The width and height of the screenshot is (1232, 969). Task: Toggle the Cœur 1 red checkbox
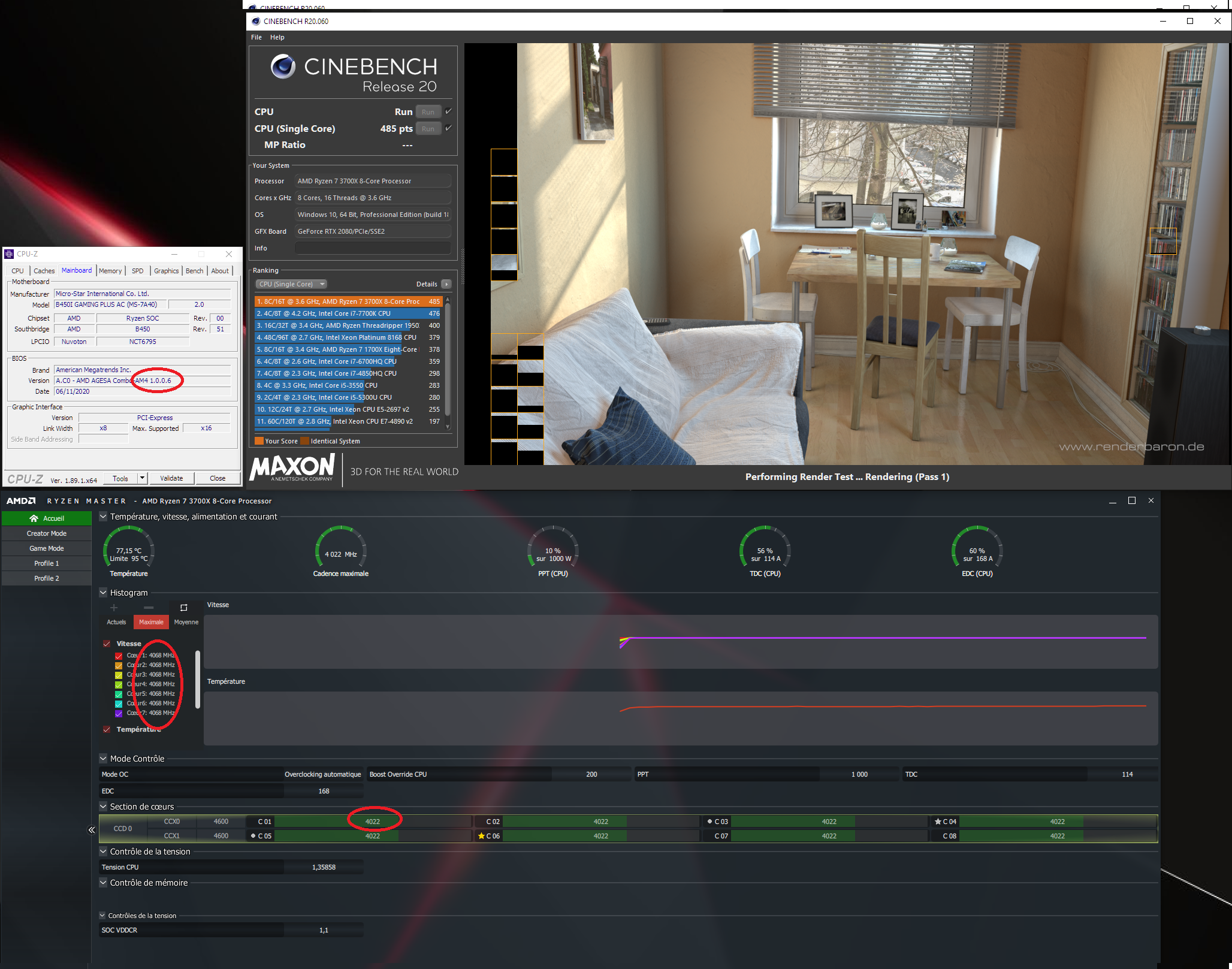(119, 656)
